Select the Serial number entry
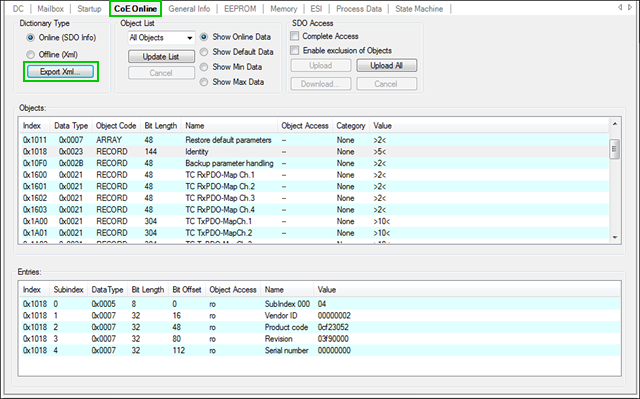 click(320, 350)
